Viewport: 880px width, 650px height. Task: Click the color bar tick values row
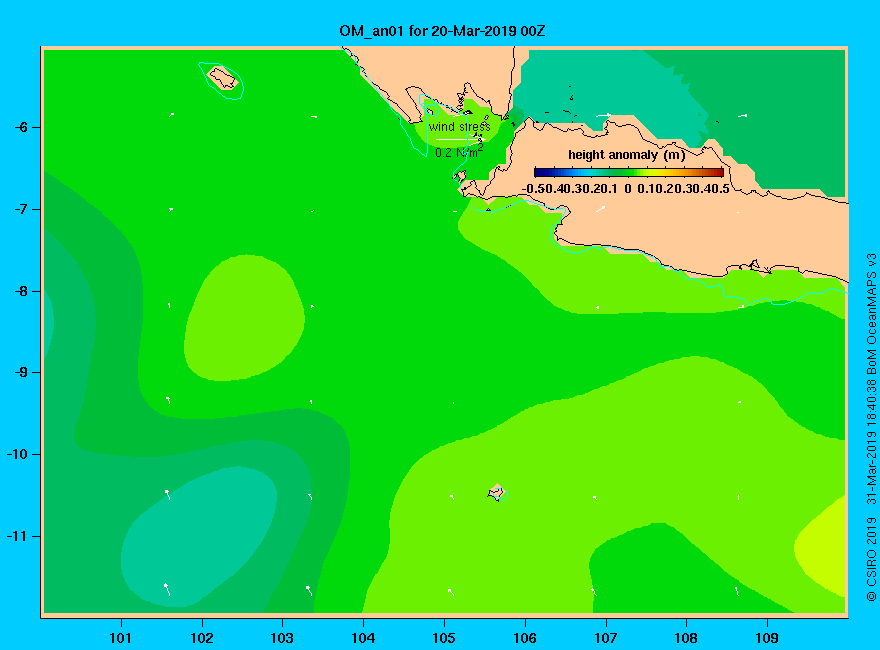(x=626, y=189)
